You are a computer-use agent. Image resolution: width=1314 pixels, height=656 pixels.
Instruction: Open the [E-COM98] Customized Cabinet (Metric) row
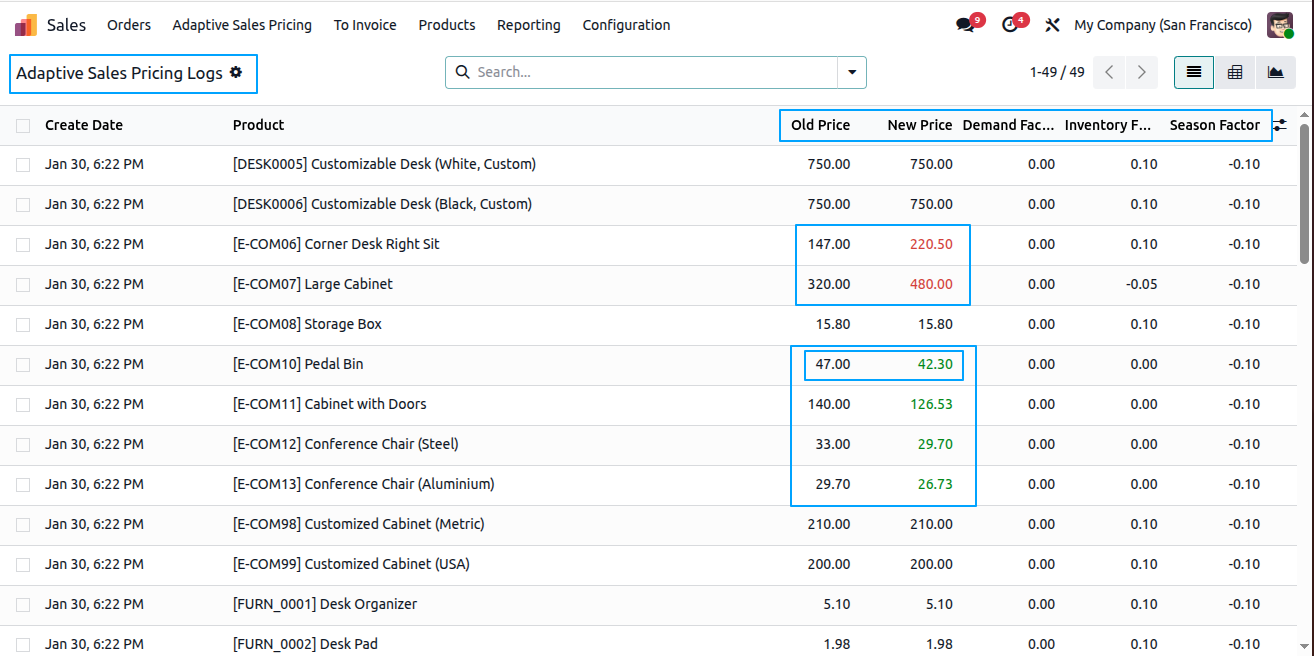[360, 524]
